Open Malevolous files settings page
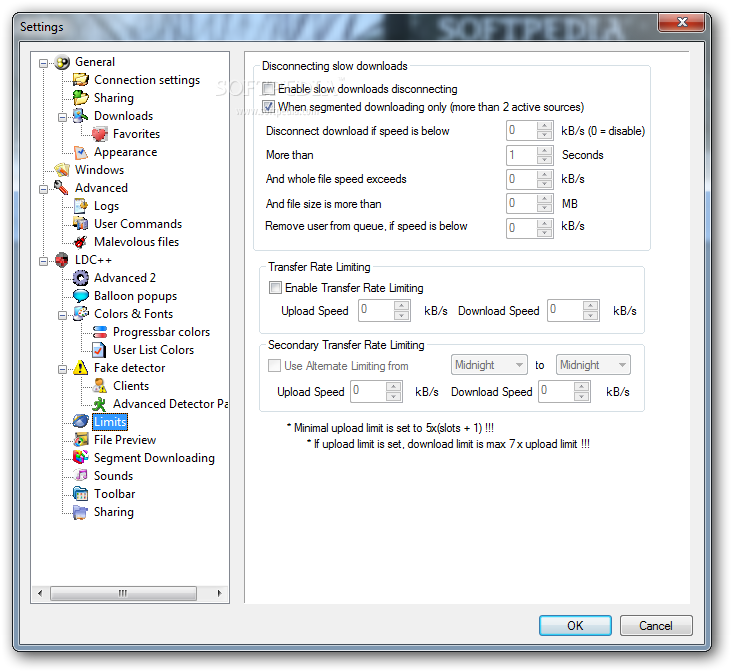Image resolution: width=732 pixels, height=672 pixels. click(x=136, y=242)
